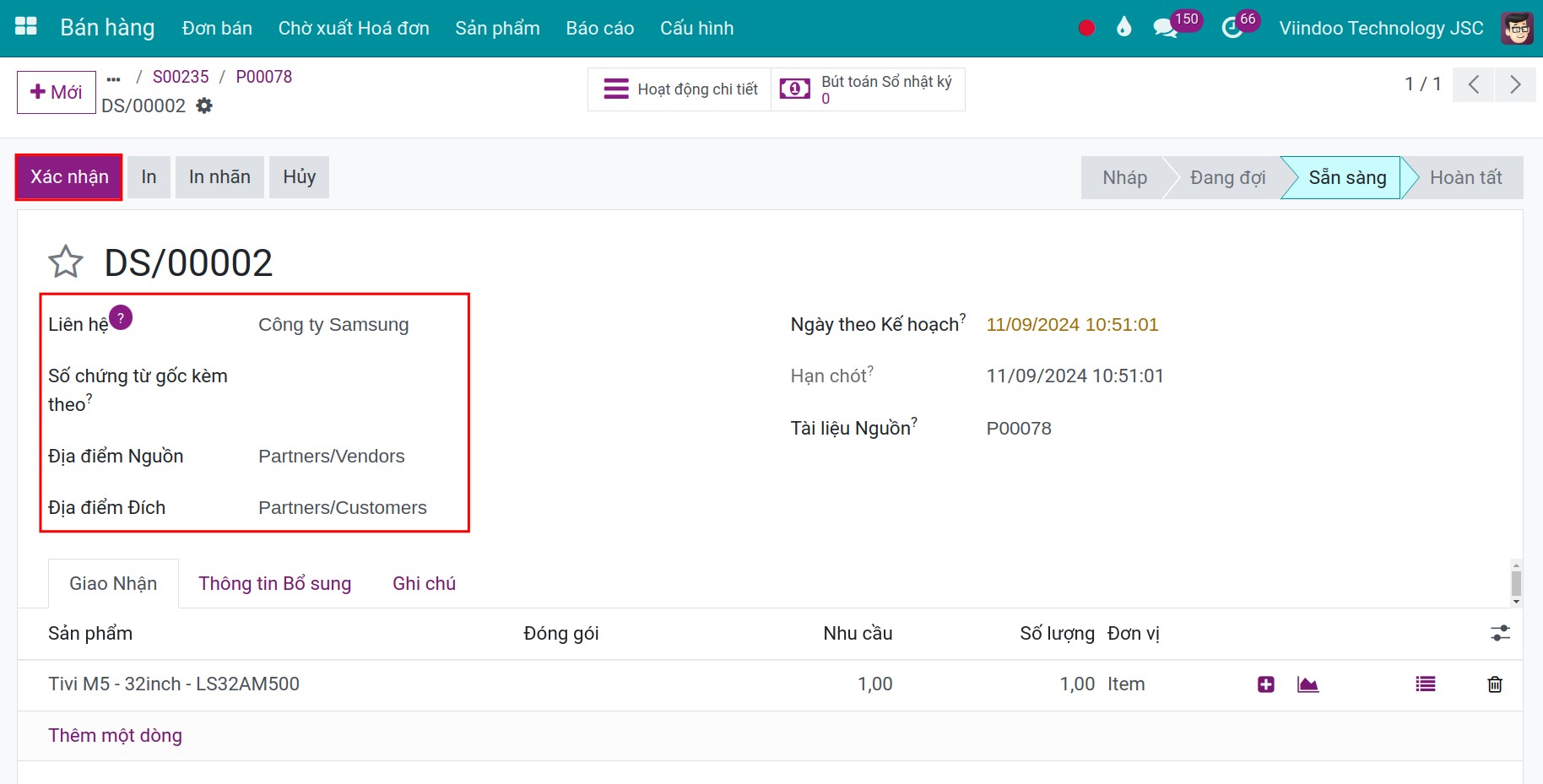Click the vertical scrollbar thumb beside the tabs

coord(1516,582)
